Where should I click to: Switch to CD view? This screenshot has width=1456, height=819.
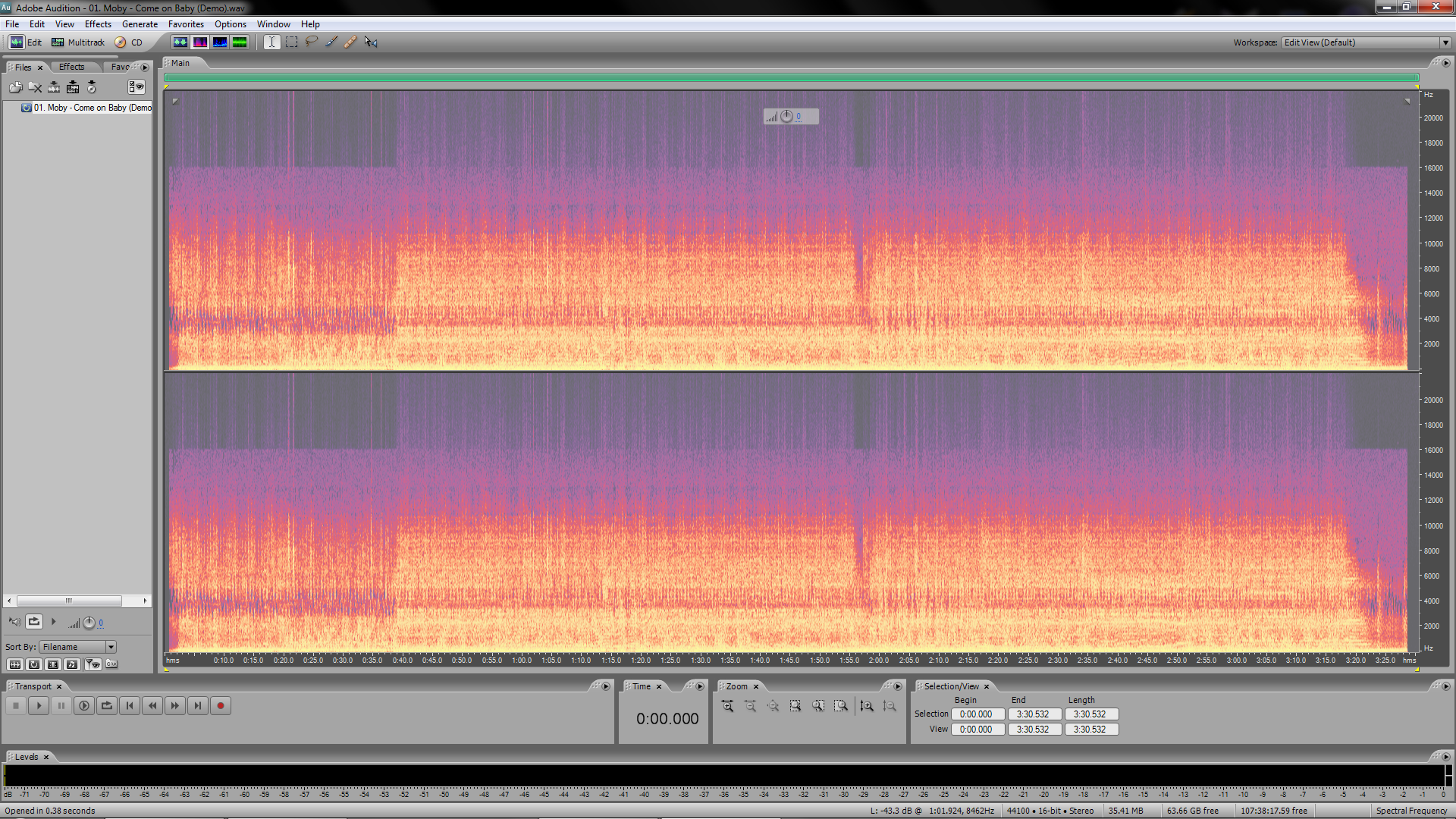point(129,42)
